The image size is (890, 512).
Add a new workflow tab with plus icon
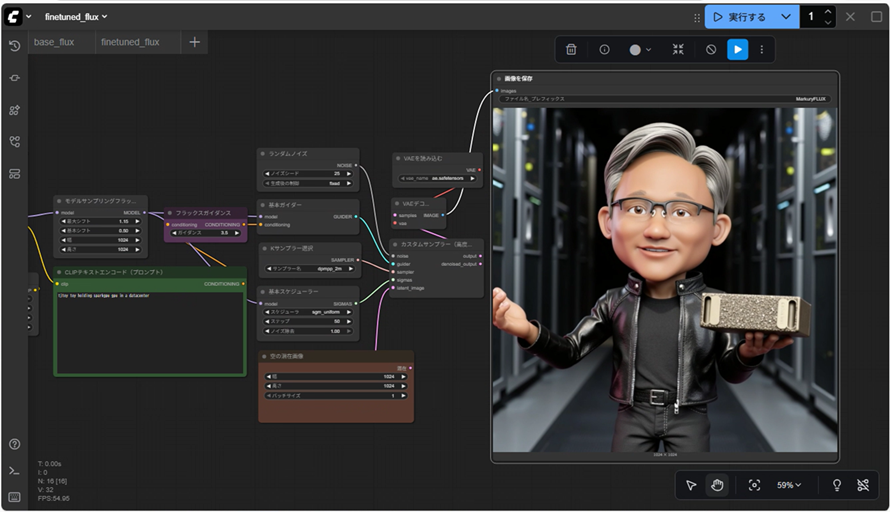pyautogui.click(x=194, y=42)
